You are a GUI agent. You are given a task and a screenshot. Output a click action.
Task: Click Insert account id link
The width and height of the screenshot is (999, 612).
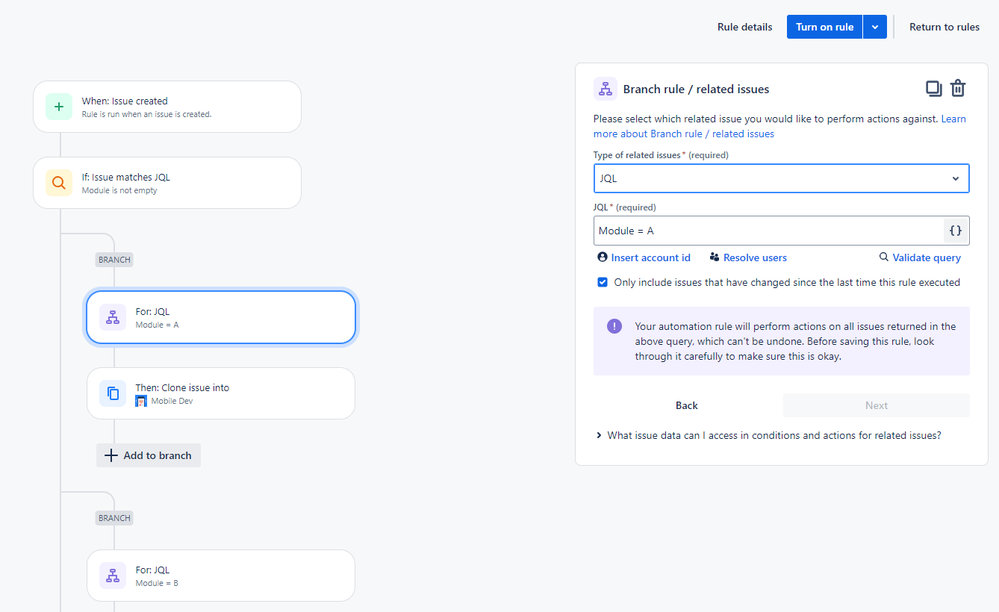pos(643,257)
